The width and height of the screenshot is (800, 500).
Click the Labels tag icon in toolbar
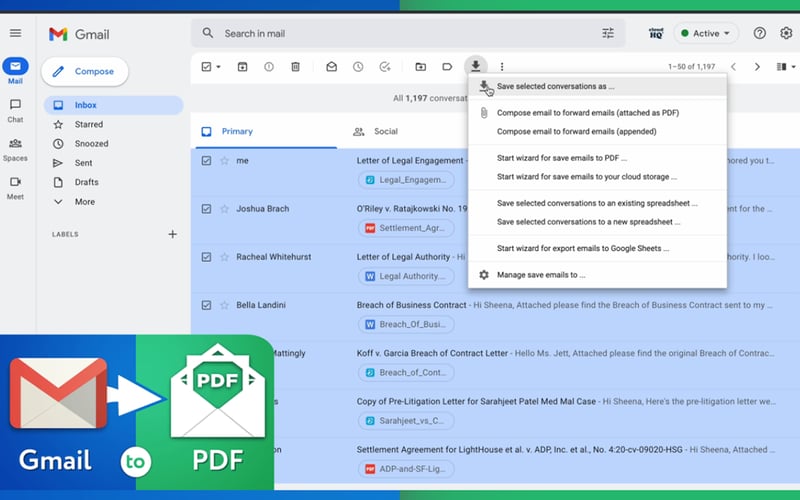[447, 67]
